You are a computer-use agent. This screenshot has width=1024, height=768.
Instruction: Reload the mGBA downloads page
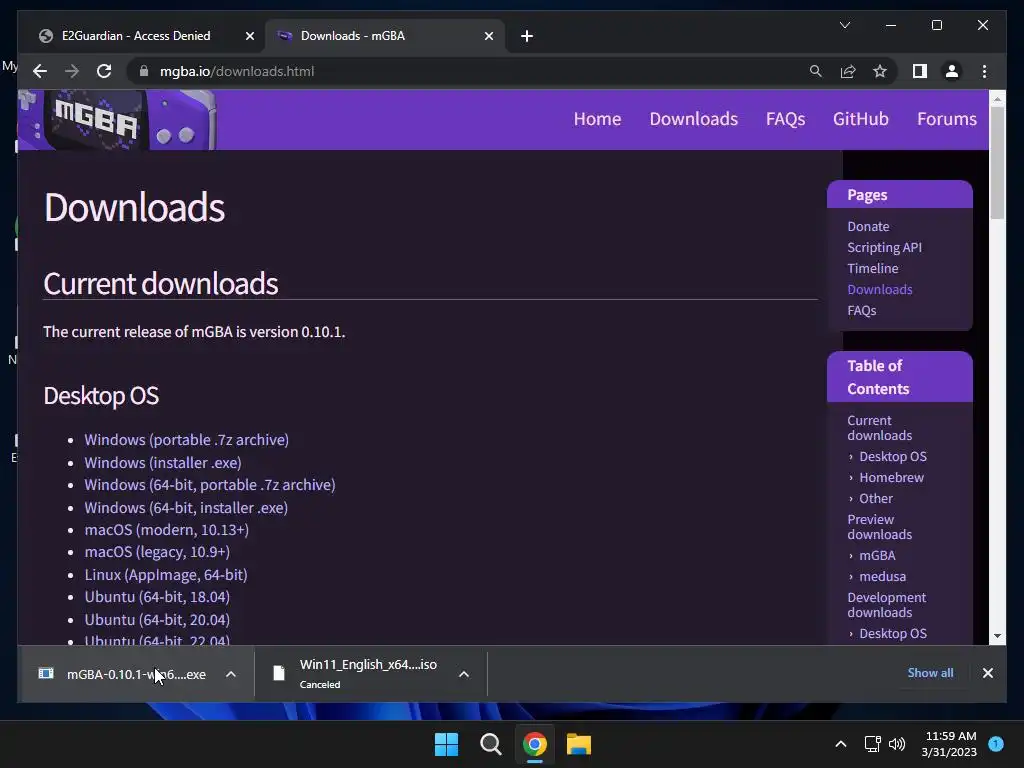(104, 71)
